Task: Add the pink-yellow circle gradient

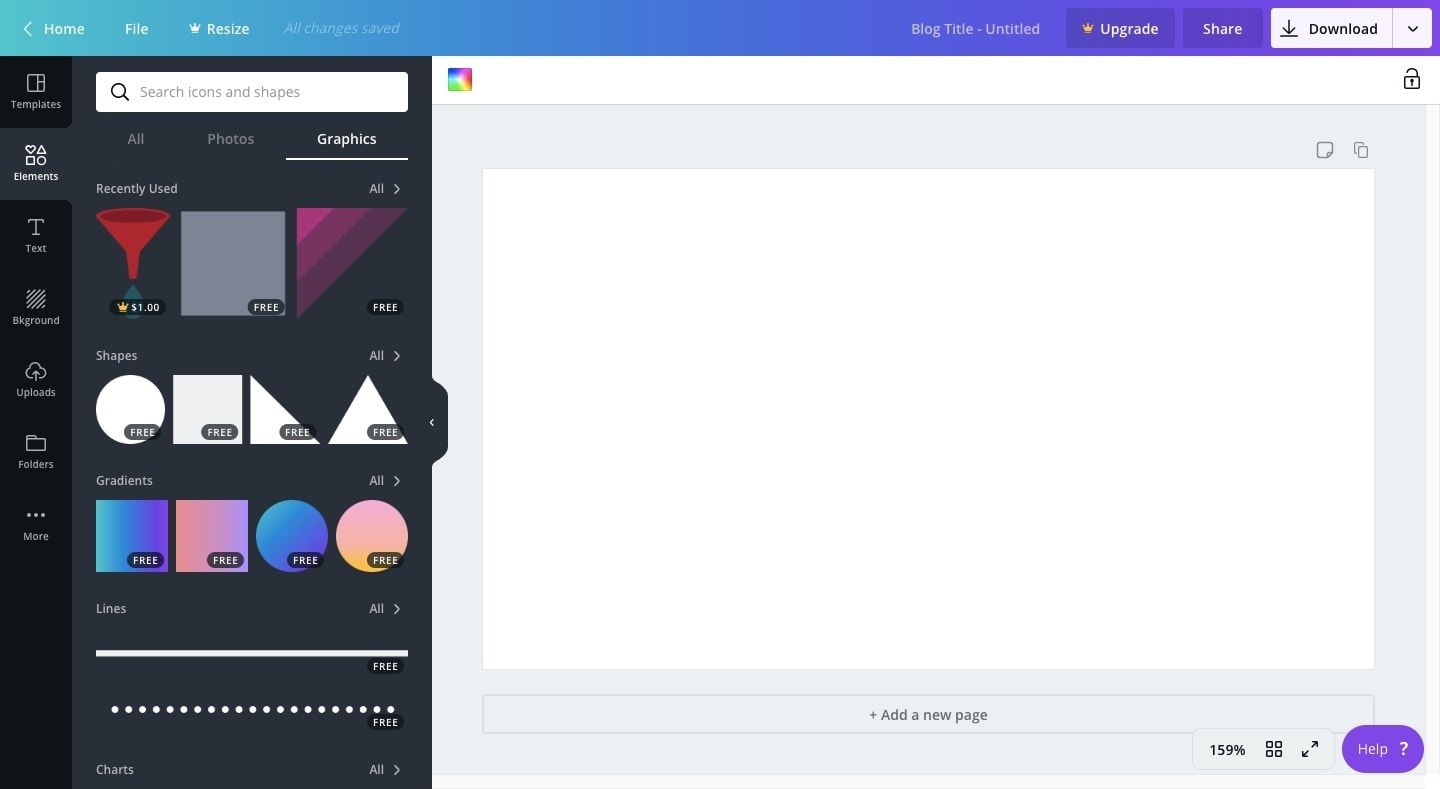Action: (x=372, y=536)
